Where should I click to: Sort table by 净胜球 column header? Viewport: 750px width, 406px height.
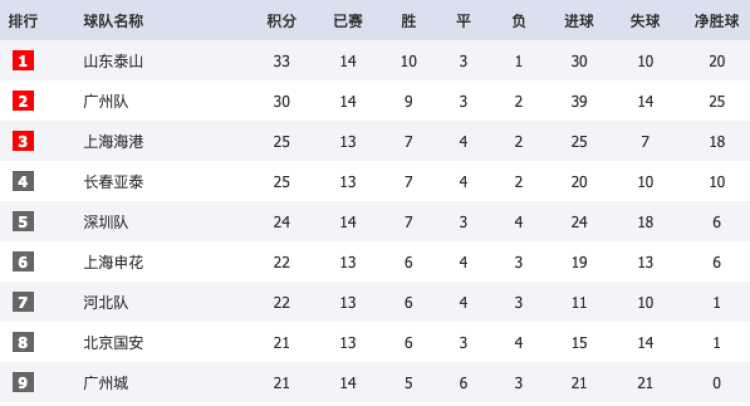(717, 21)
